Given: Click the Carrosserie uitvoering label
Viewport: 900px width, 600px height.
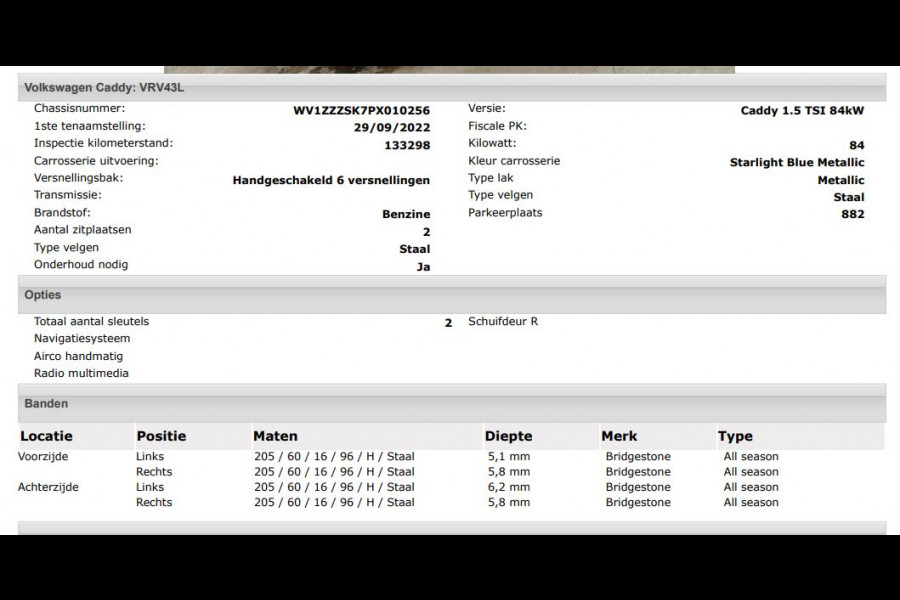Looking at the screenshot, I should coord(96,161).
